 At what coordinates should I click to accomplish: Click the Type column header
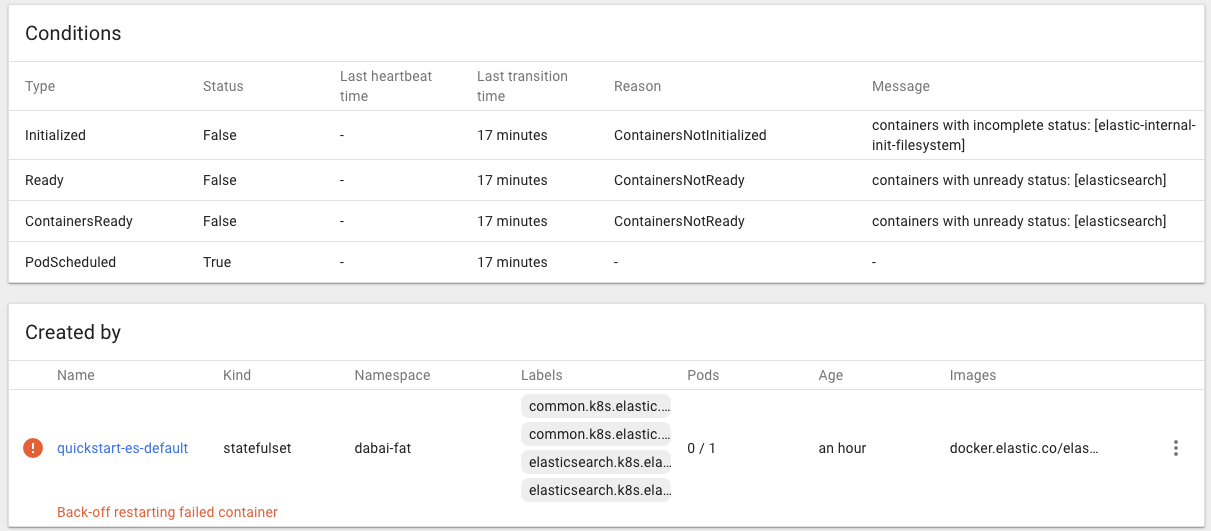click(40, 86)
